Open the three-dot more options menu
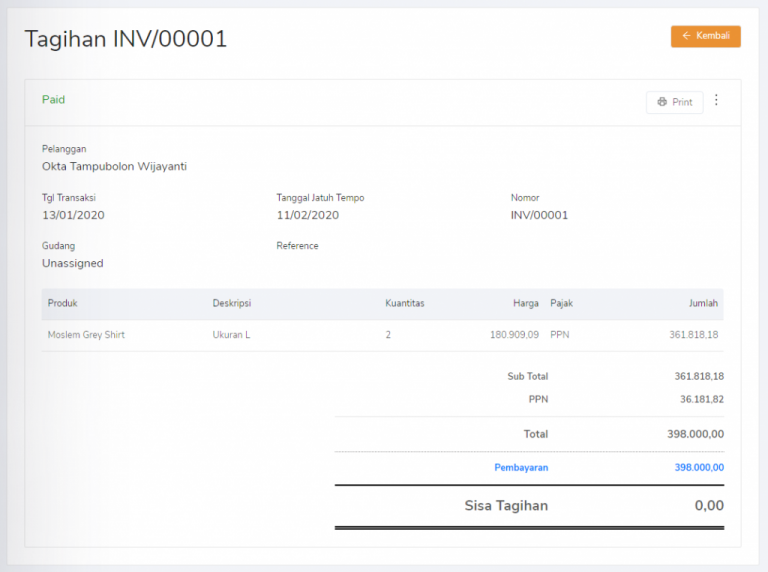Screen dimensions: 768x572 [x=716, y=100]
